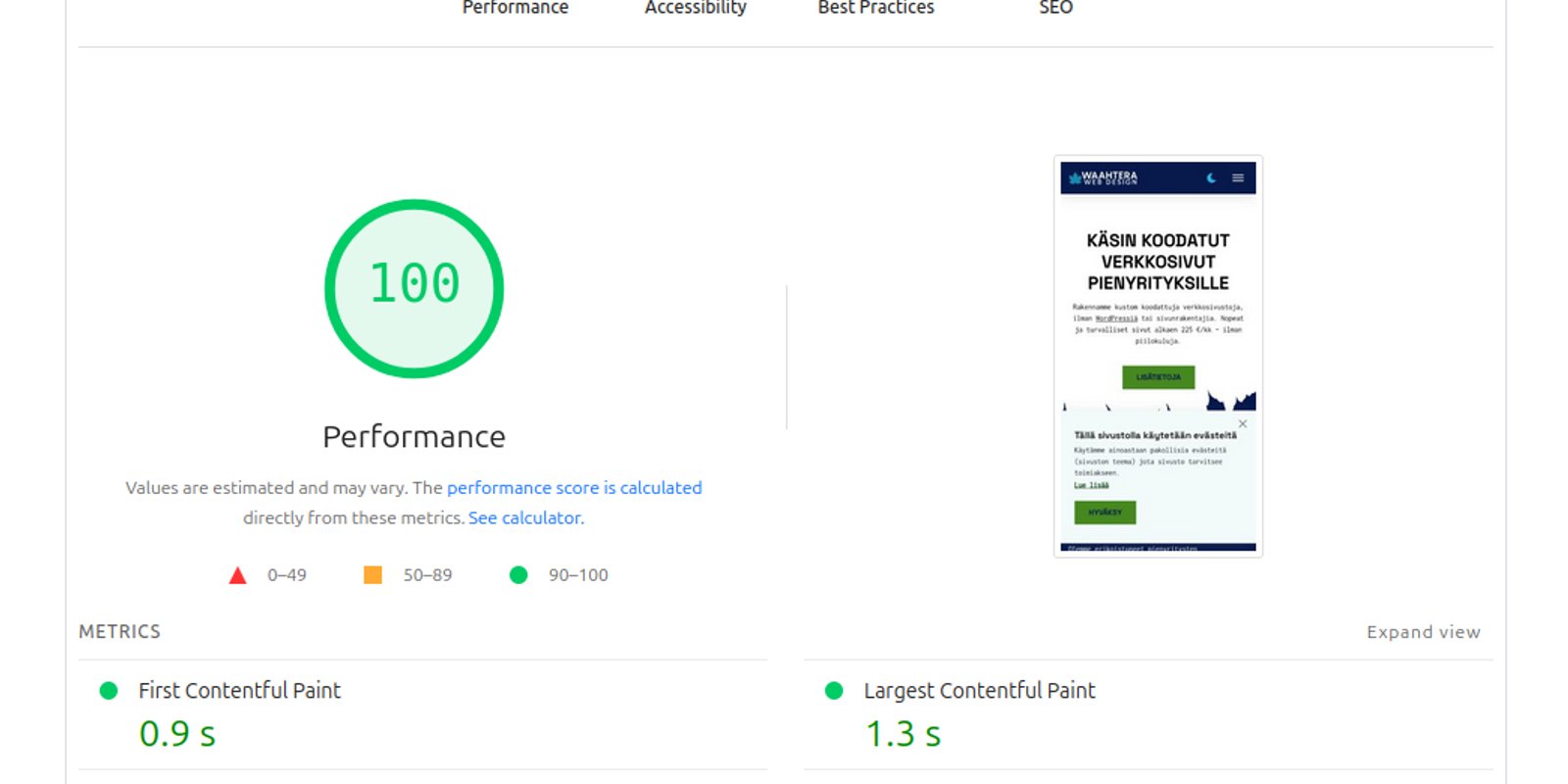Click the green circle 90–100 legend icon

pos(518,575)
